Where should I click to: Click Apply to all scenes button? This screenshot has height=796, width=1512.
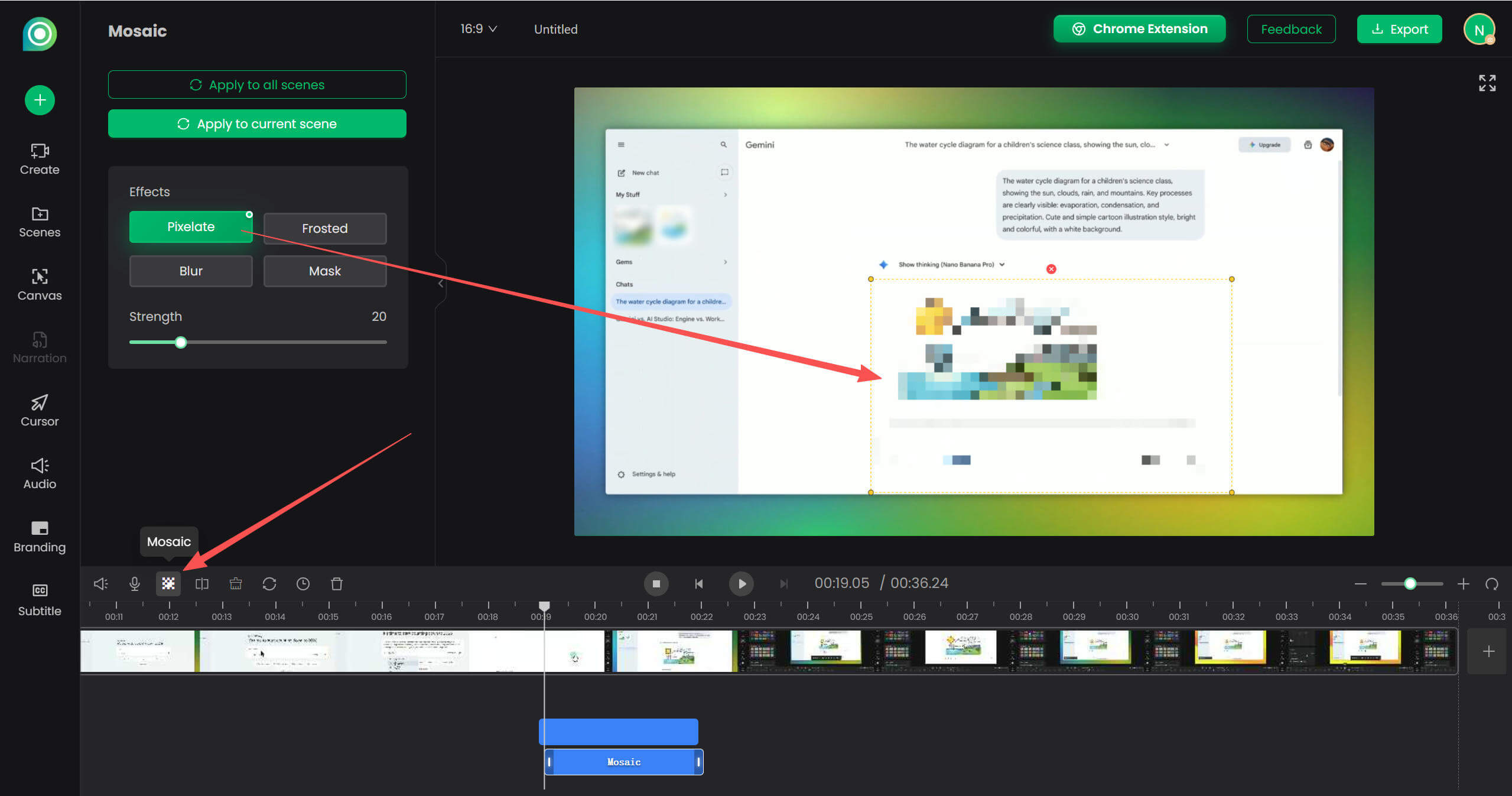pyautogui.click(x=257, y=85)
